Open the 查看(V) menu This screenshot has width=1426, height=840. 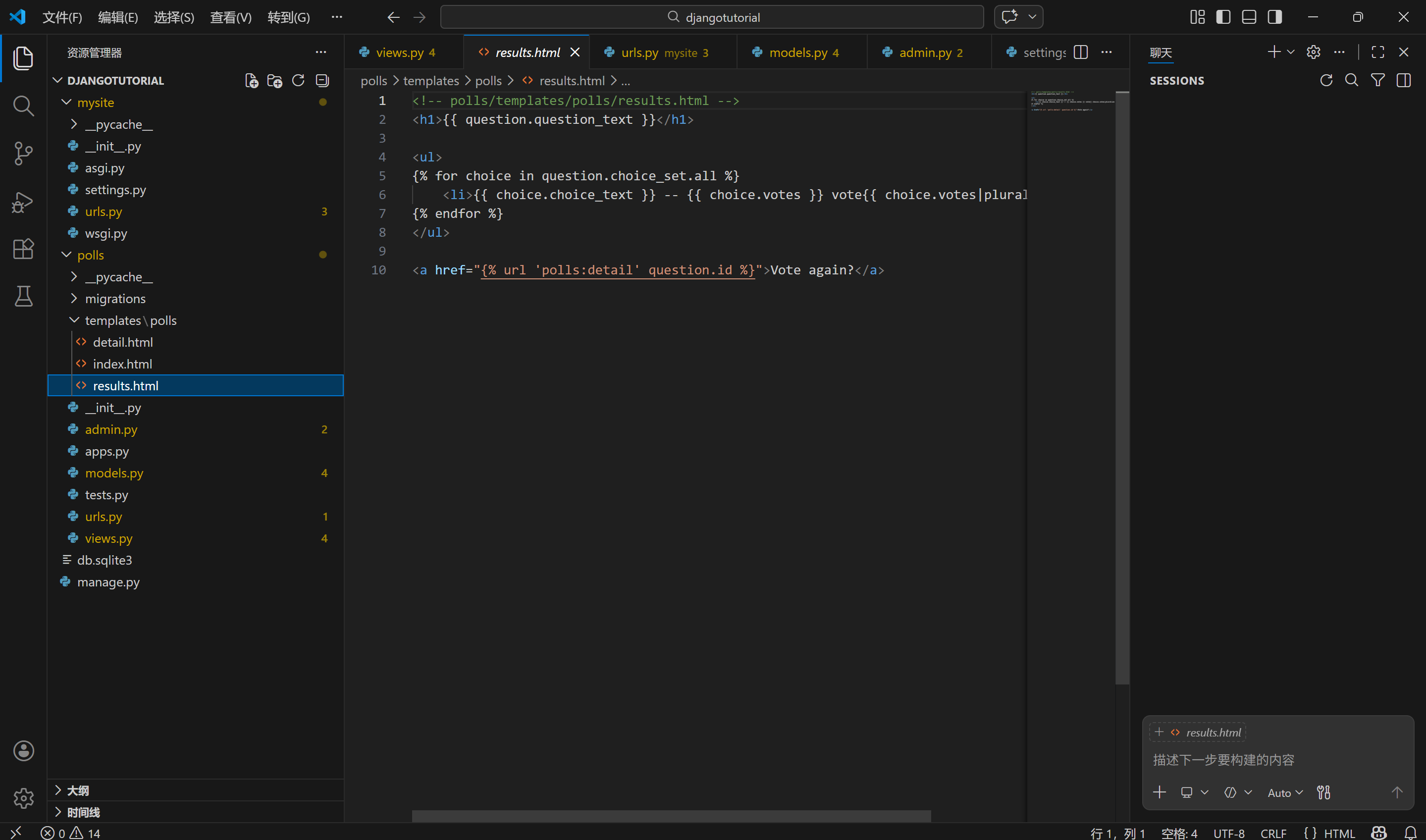pos(230,17)
